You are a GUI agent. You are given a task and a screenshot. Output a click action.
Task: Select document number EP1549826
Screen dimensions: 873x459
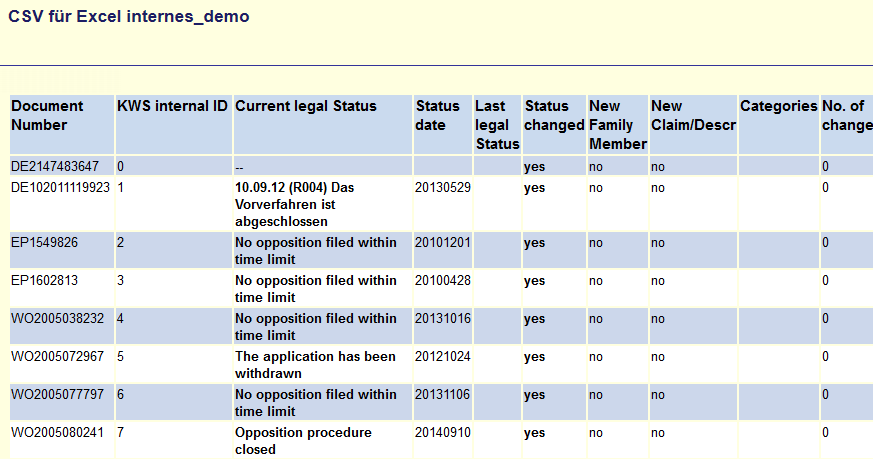point(45,242)
